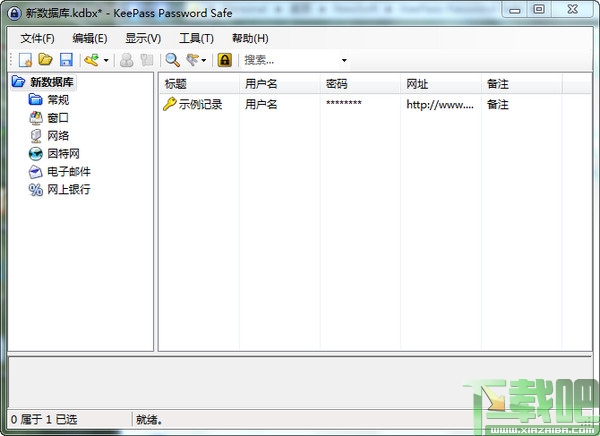
Task: Click the 电子邮件 envelope icon
Action: point(36,171)
